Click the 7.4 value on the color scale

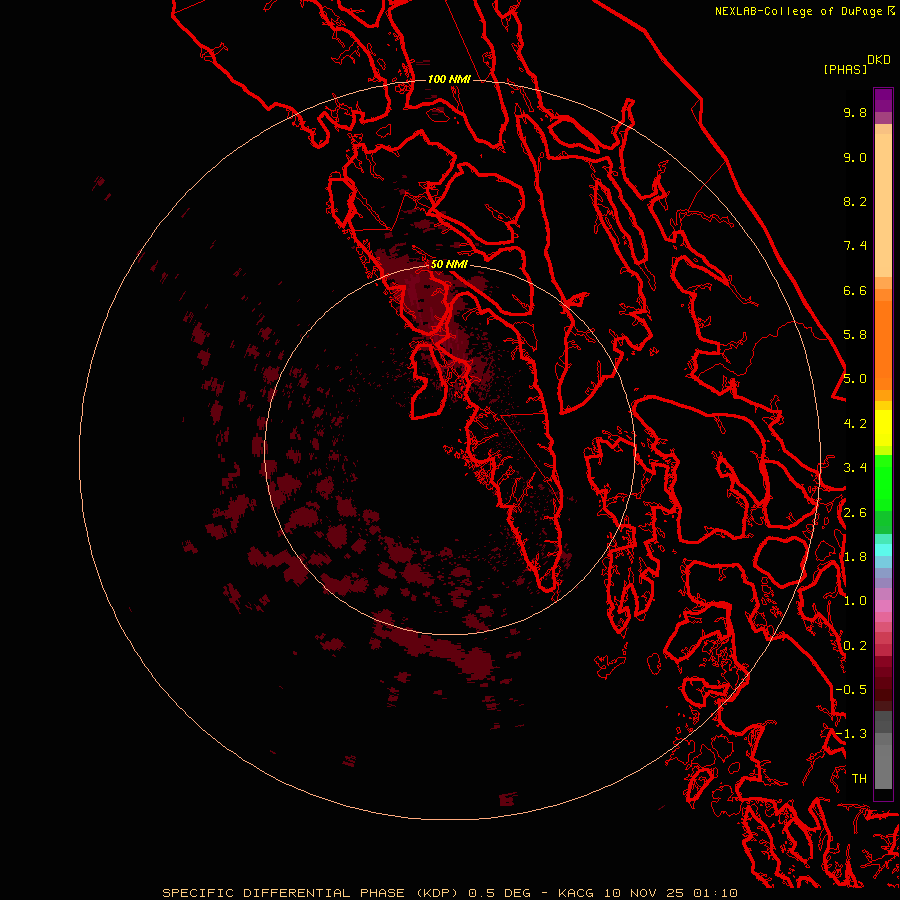[855, 246]
